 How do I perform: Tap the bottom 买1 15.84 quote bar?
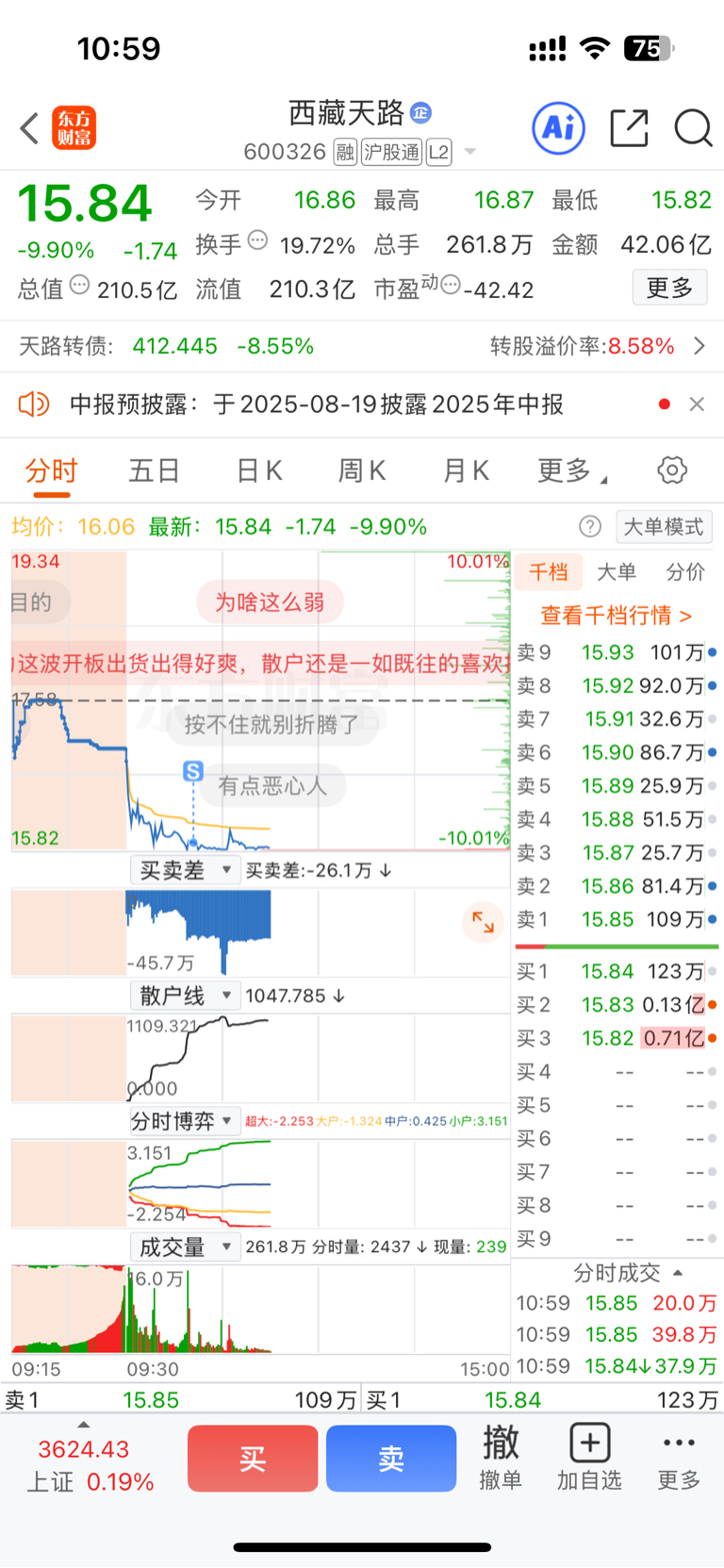pos(542,1399)
